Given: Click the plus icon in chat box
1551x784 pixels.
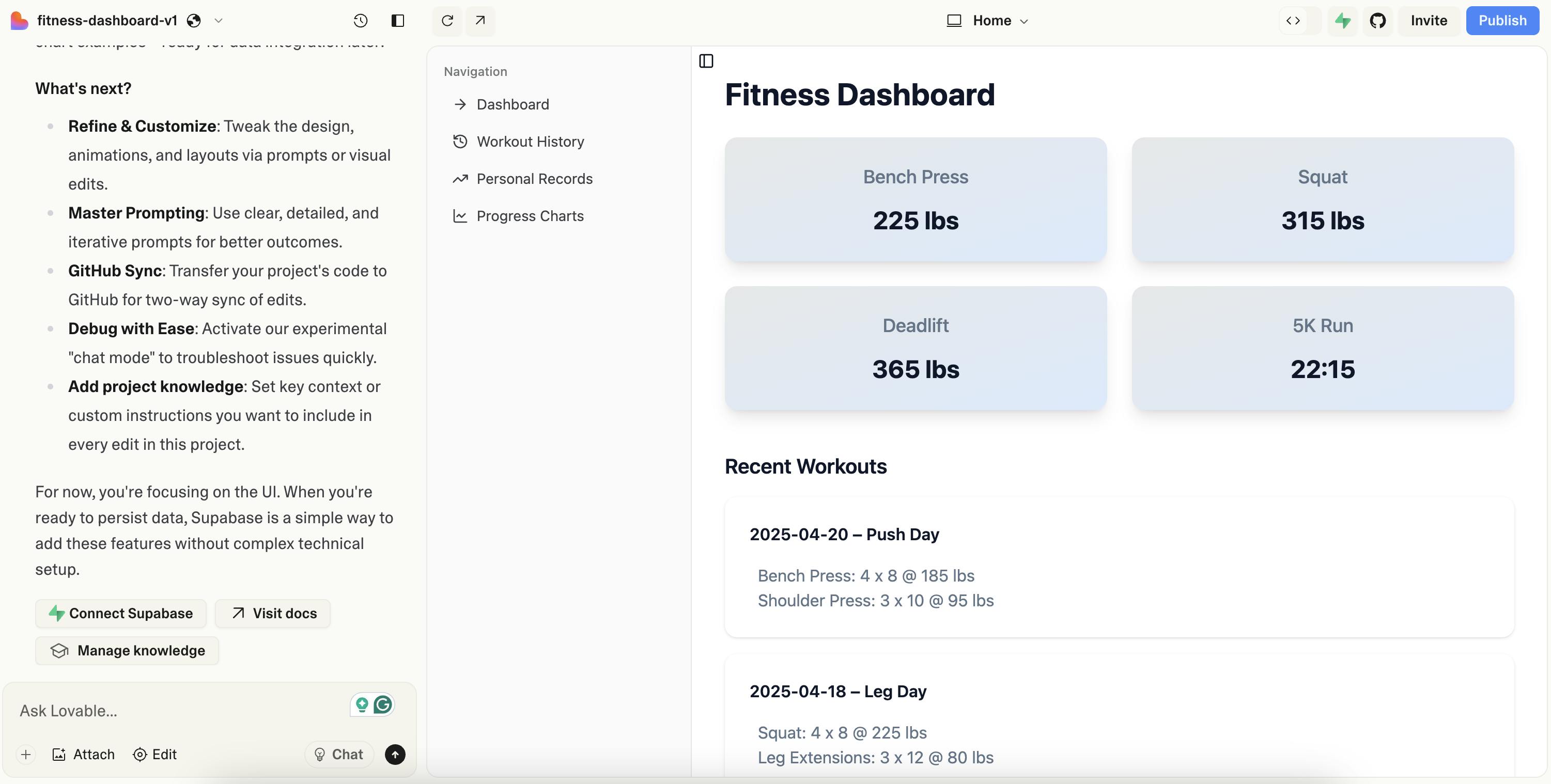Looking at the screenshot, I should (26, 755).
